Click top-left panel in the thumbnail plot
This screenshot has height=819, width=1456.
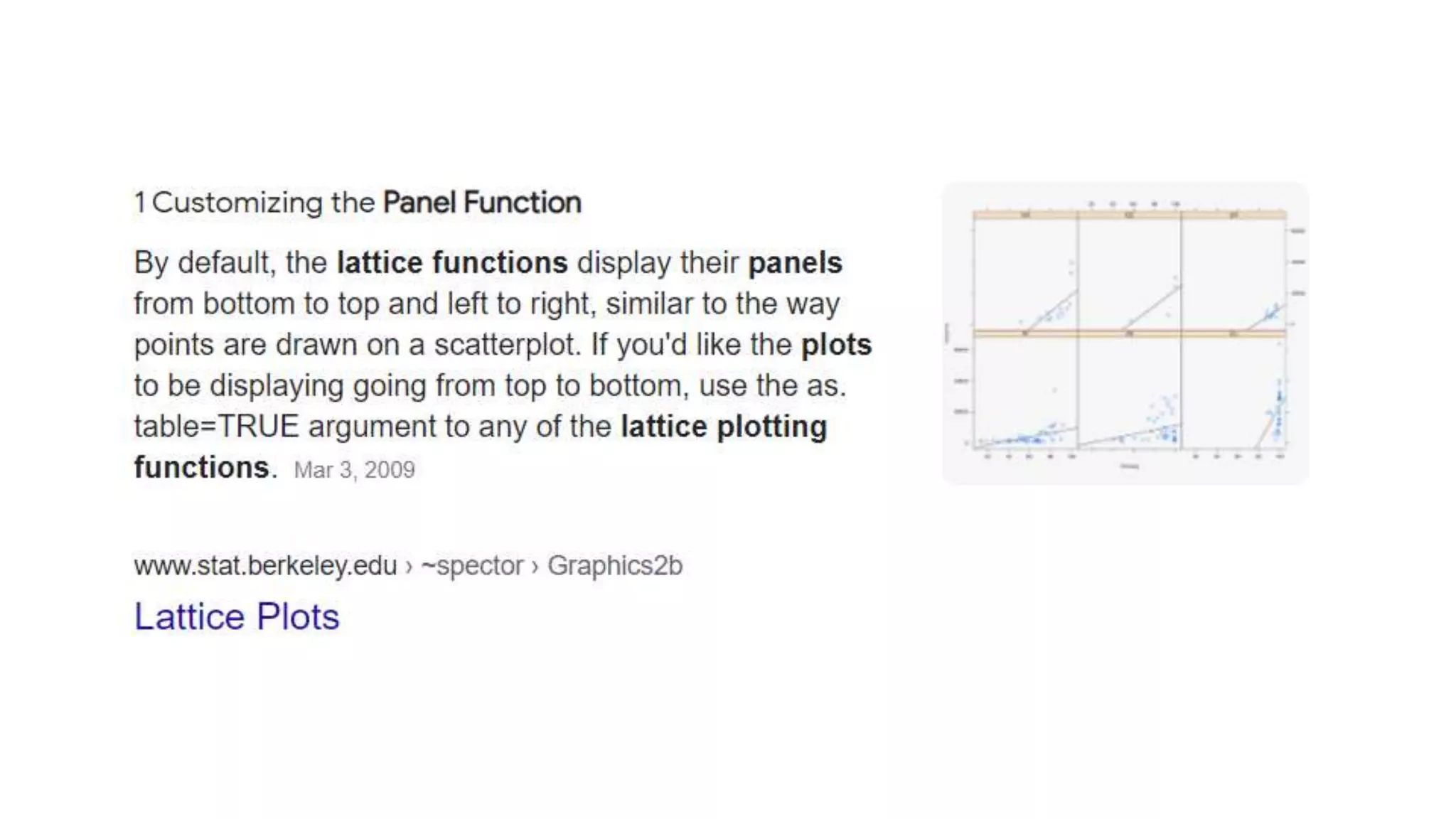pyautogui.click(x=1025, y=274)
